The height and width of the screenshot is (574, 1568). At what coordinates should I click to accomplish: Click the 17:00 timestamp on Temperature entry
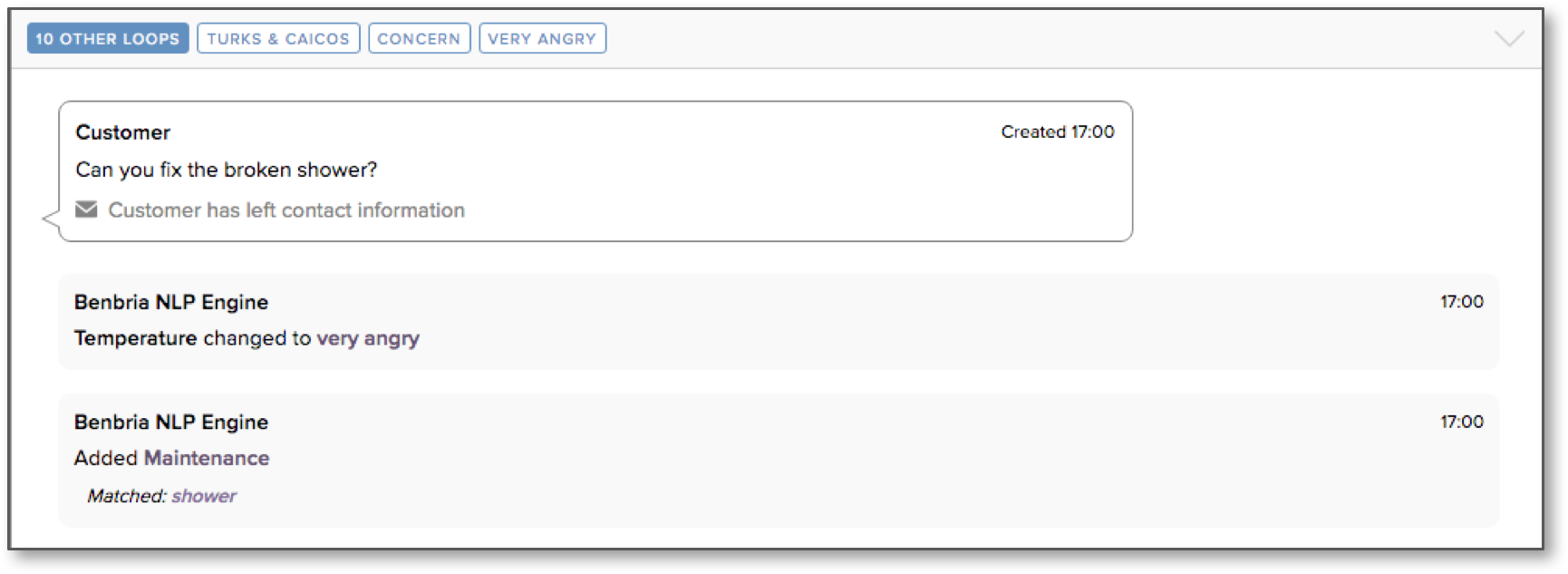[1462, 302]
